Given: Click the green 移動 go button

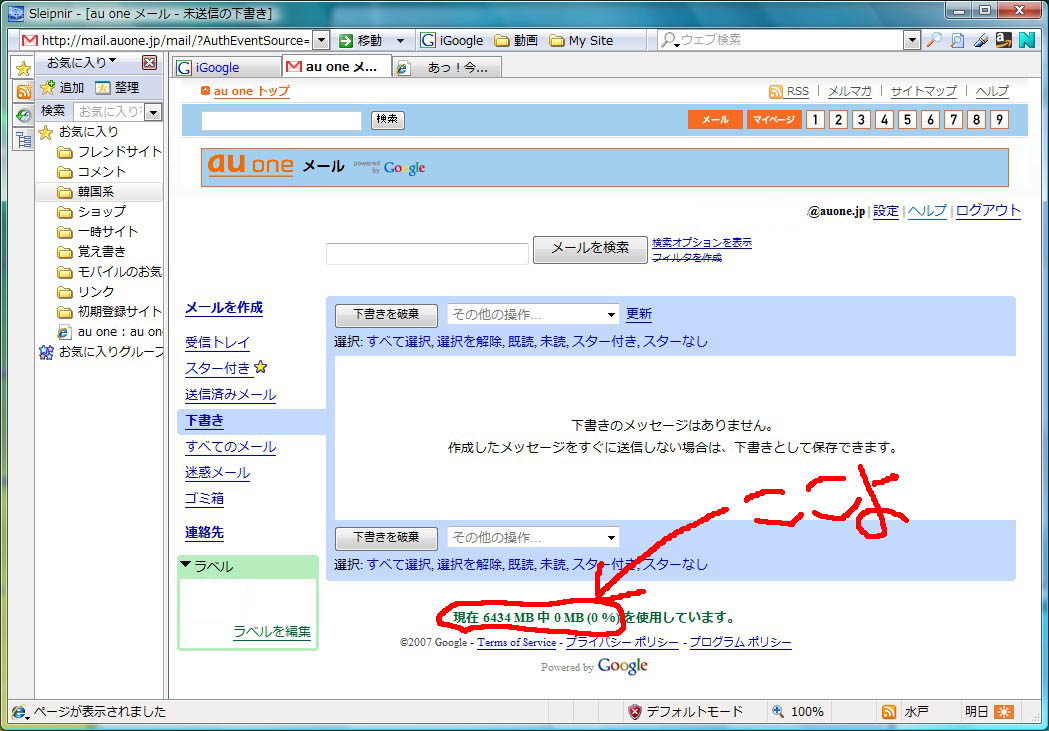Looking at the screenshot, I should [x=361, y=40].
